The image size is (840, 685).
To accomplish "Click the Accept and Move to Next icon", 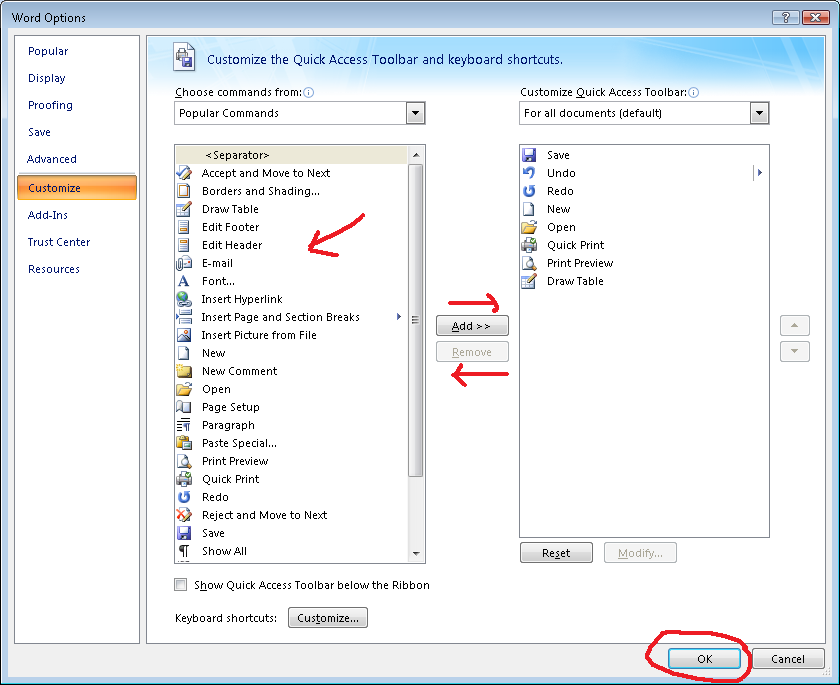I will pos(184,173).
